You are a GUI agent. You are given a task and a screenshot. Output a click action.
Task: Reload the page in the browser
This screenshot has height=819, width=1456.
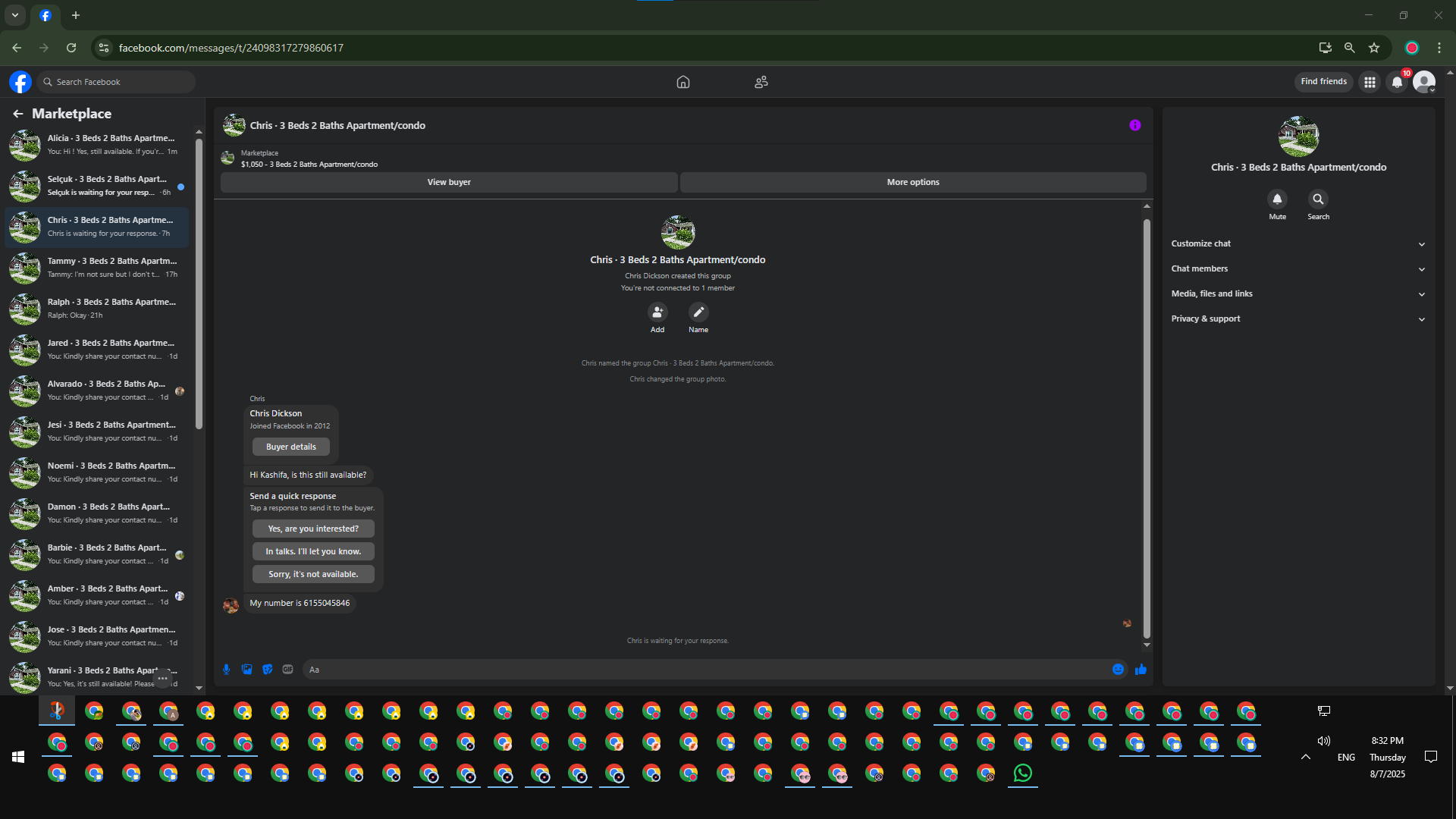pyautogui.click(x=71, y=48)
